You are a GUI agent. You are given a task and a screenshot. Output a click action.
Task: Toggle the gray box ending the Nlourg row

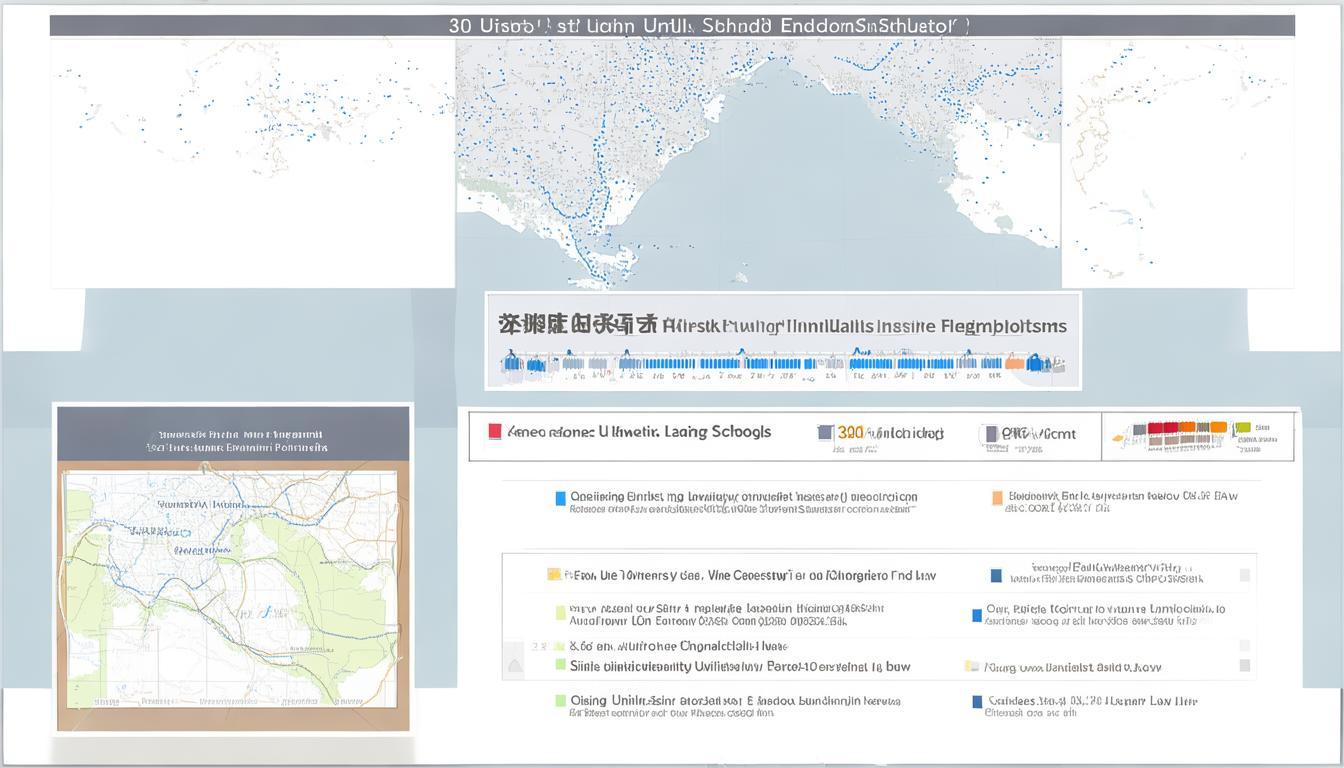coord(1245,666)
